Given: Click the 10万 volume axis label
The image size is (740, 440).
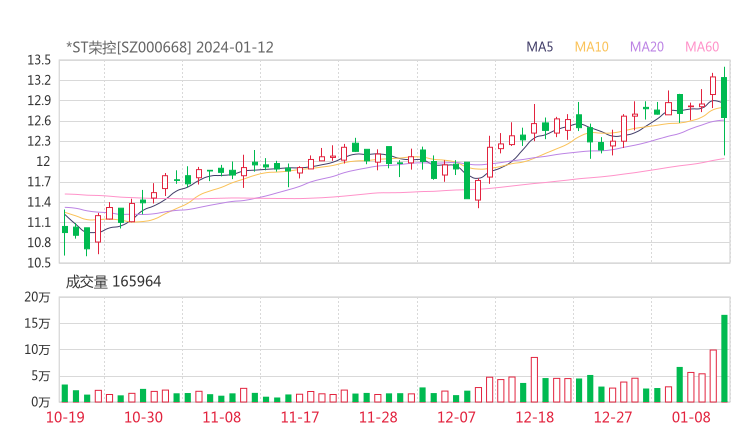Looking at the screenshot, I should pos(37,350).
